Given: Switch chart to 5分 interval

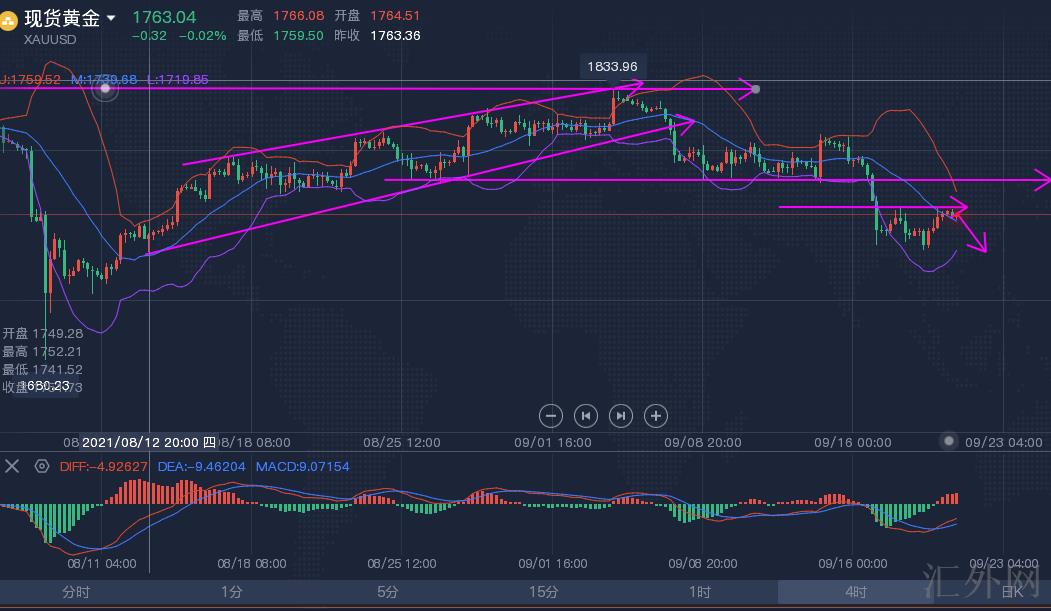Looking at the screenshot, I should click(388, 592).
